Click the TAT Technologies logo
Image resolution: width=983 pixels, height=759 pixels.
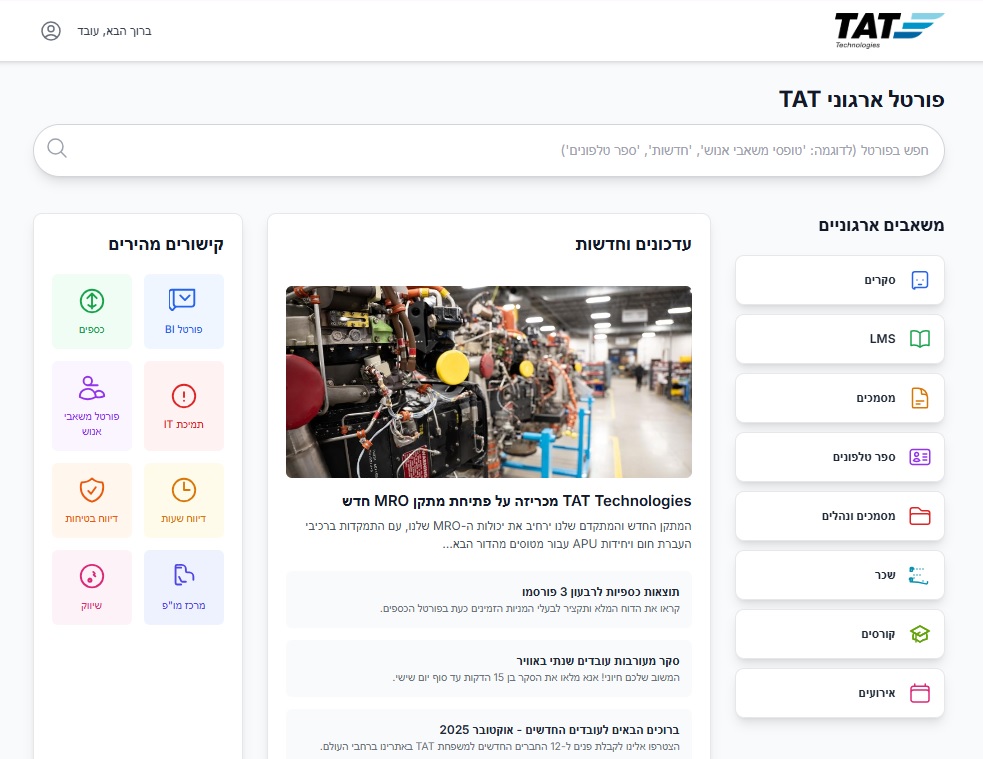[888, 30]
